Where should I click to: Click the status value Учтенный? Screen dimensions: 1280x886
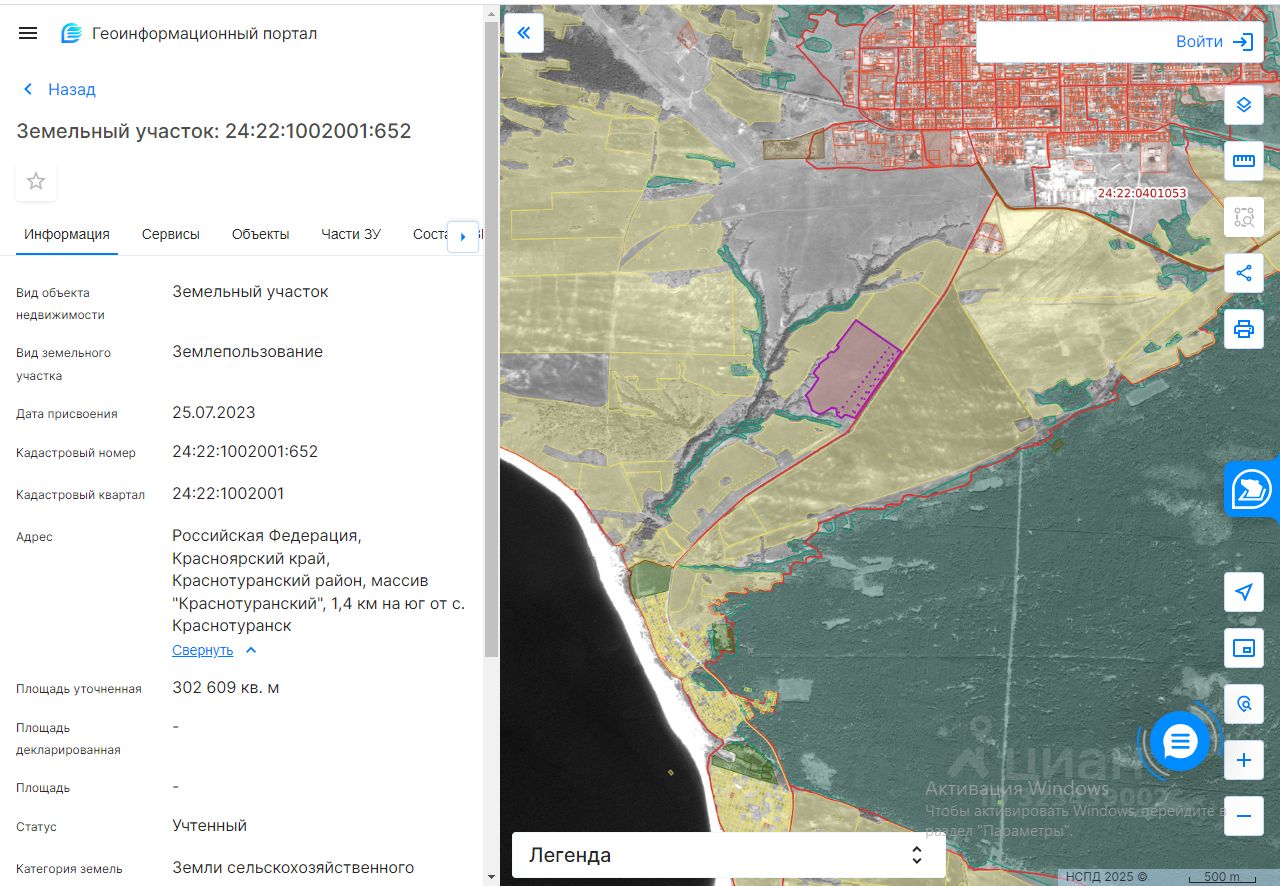pos(210,826)
